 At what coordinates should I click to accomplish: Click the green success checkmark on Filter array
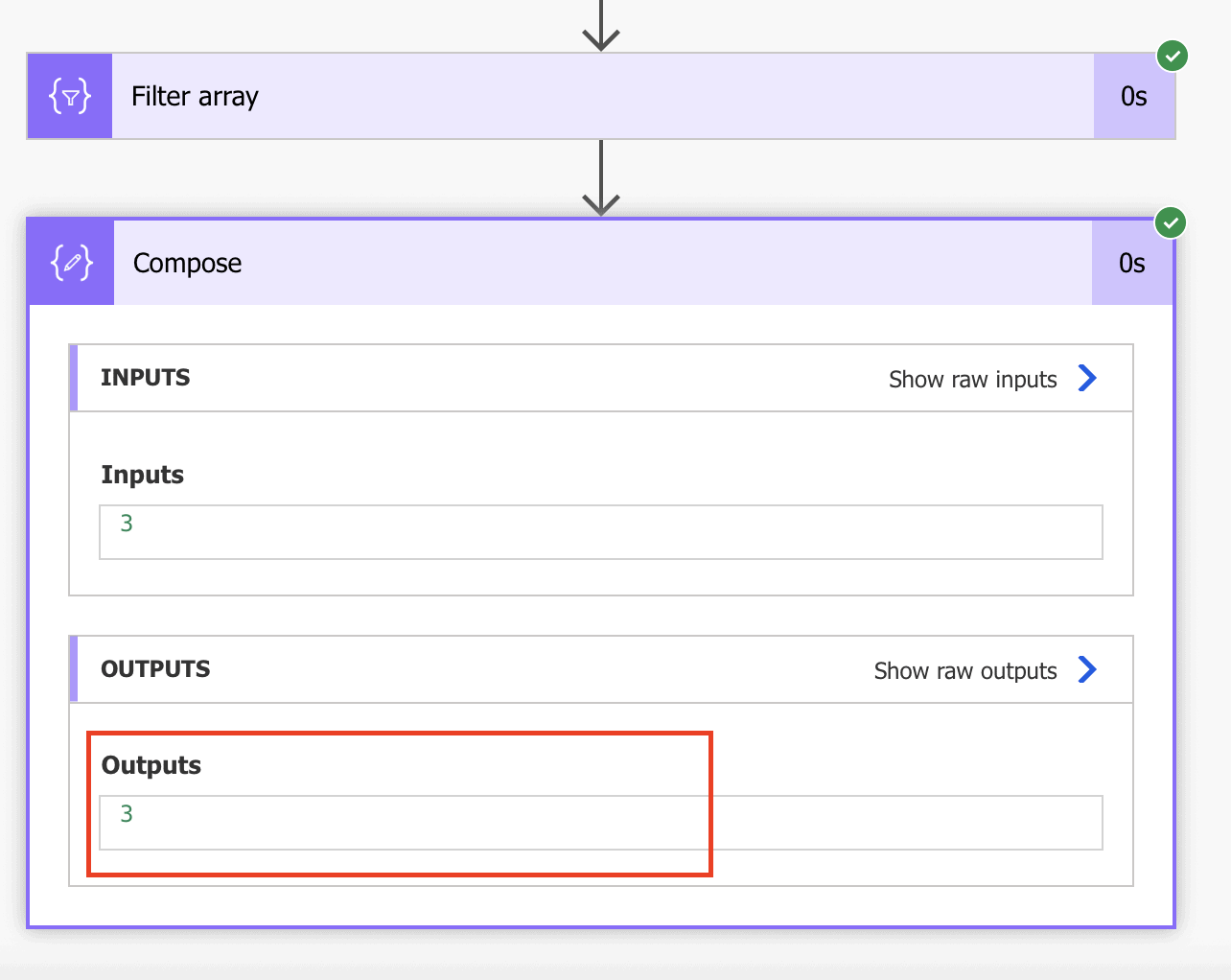(1172, 56)
